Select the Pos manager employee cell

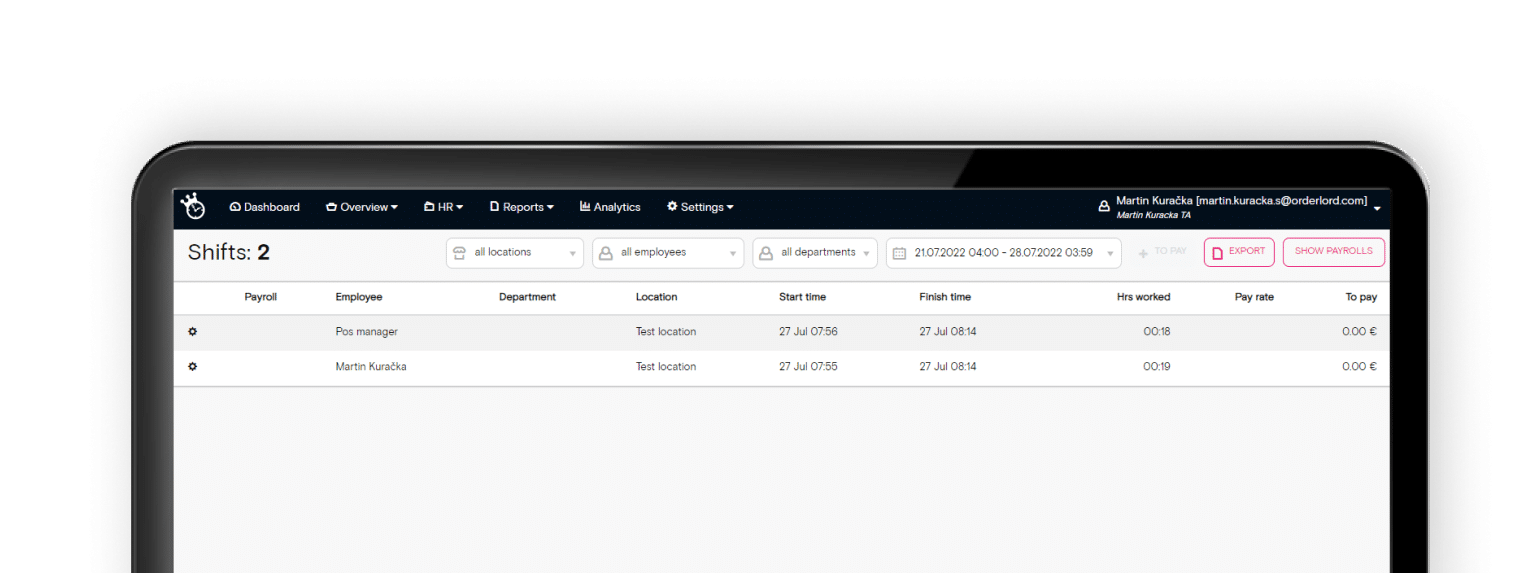coord(367,332)
